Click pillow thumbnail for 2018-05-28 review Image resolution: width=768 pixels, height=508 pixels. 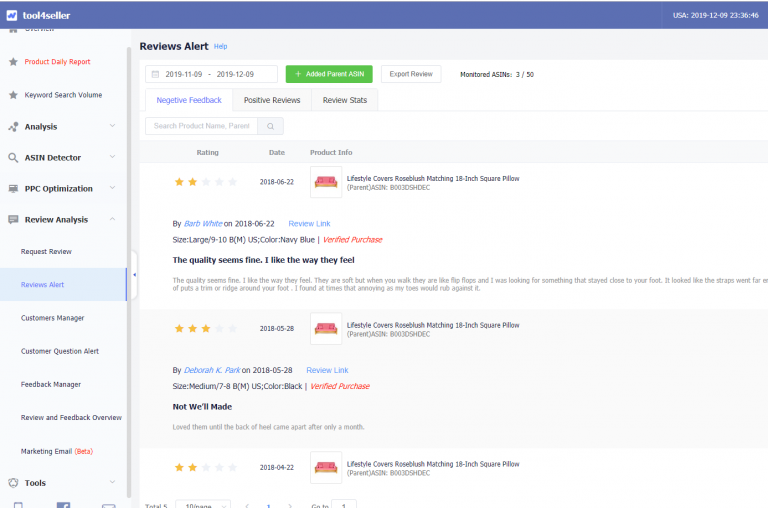(x=326, y=329)
